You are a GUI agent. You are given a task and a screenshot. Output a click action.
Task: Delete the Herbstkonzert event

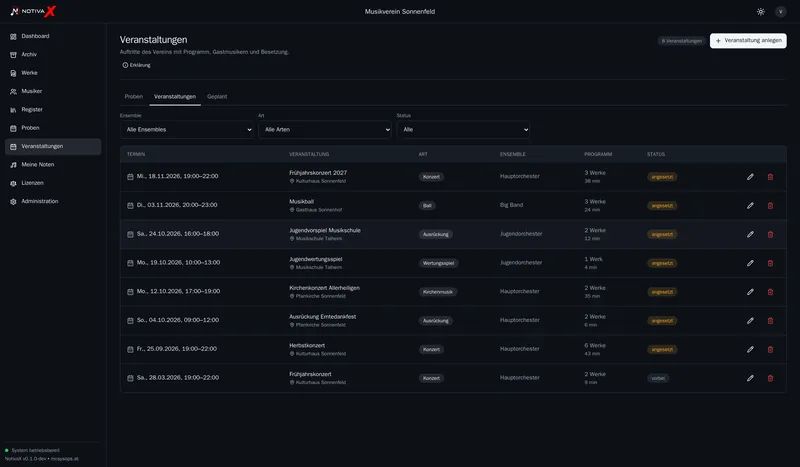coord(770,349)
